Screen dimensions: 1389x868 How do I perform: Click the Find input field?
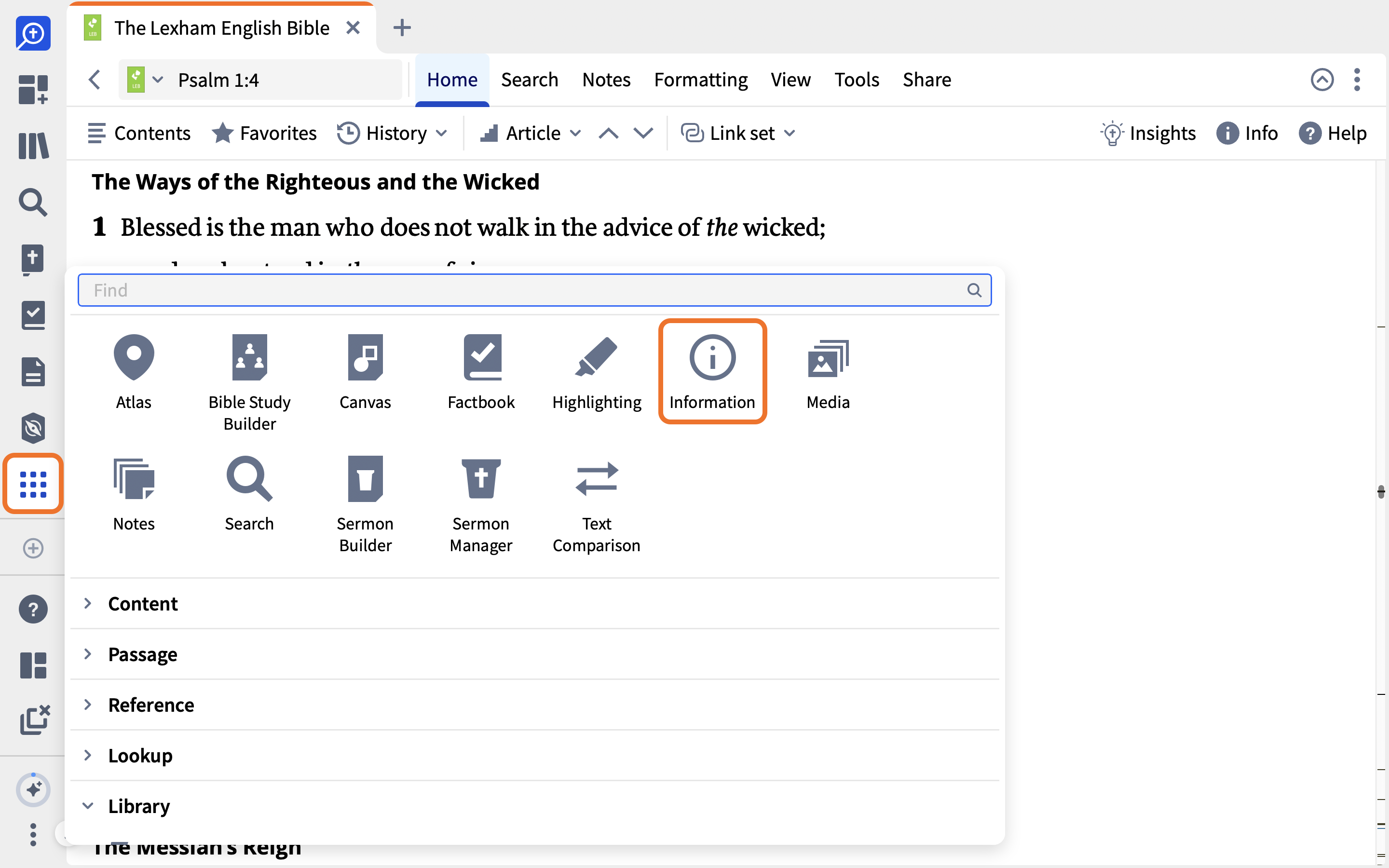pyautogui.click(x=534, y=290)
